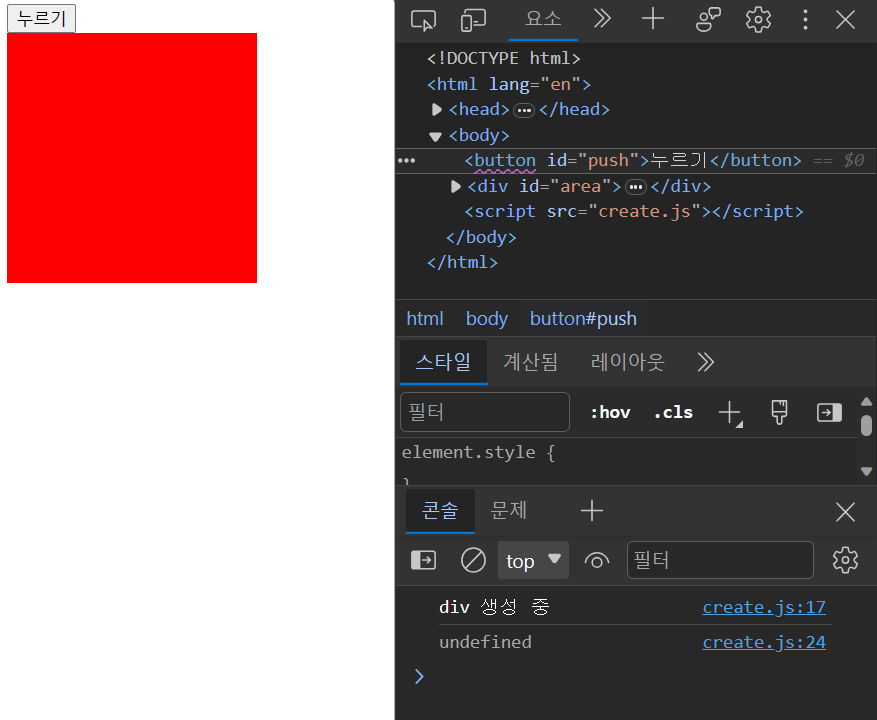The width and height of the screenshot is (877, 720).
Task: Activate the inspect element picker icon
Action: [423, 20]
